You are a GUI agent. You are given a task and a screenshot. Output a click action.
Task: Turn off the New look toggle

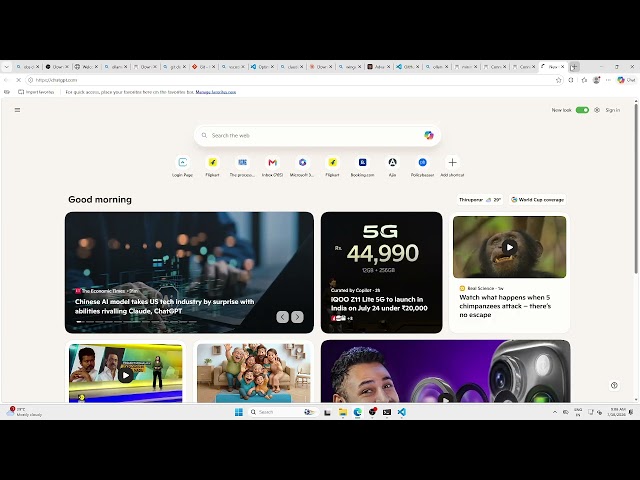pyautogui.click(x=582, y=110)
